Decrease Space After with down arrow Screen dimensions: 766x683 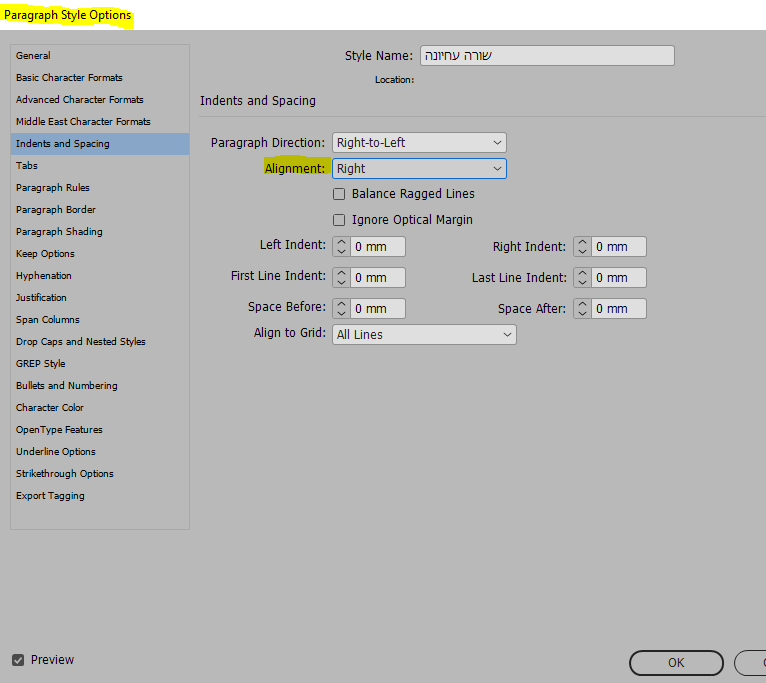[x=582, y=314]
